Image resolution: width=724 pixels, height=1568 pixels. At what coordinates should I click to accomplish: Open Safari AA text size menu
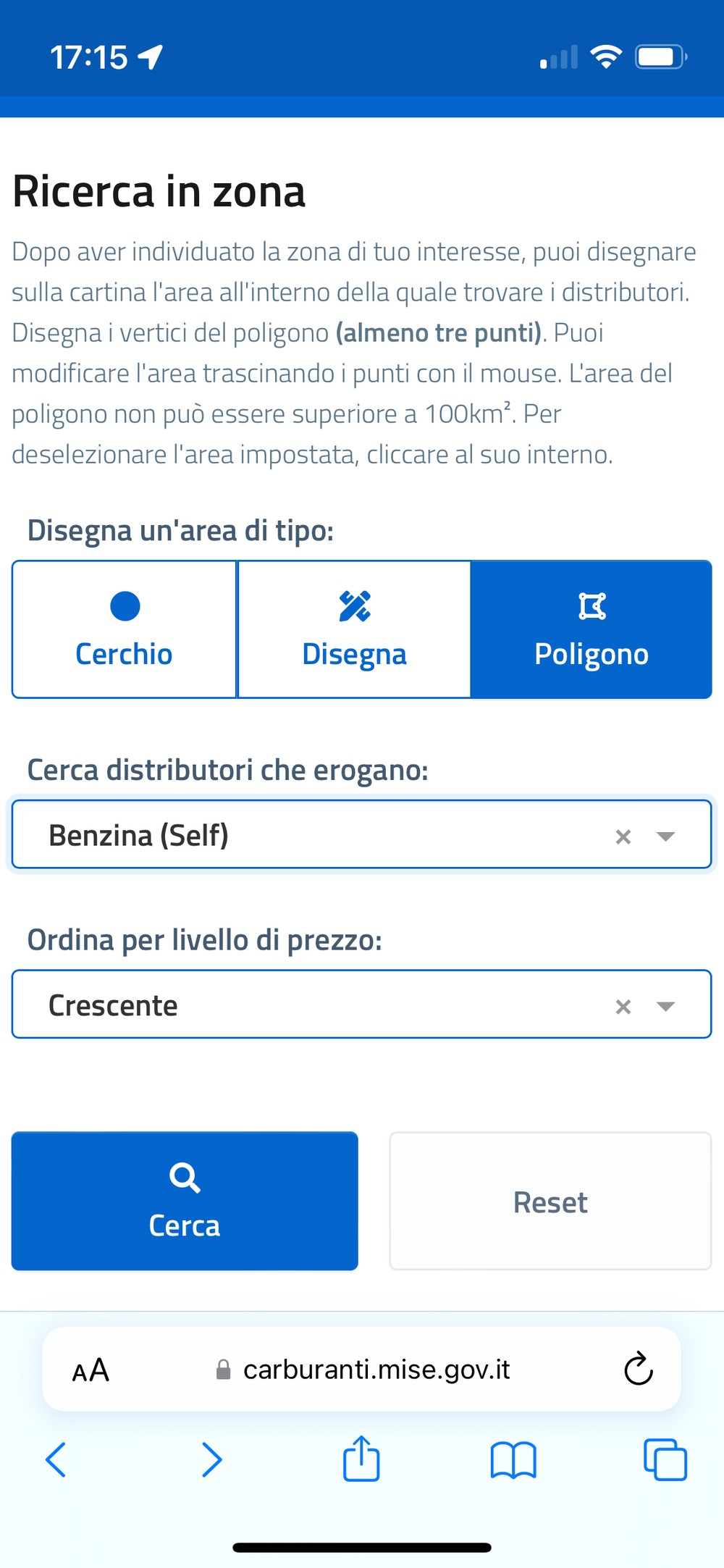tap(90, 1370)
